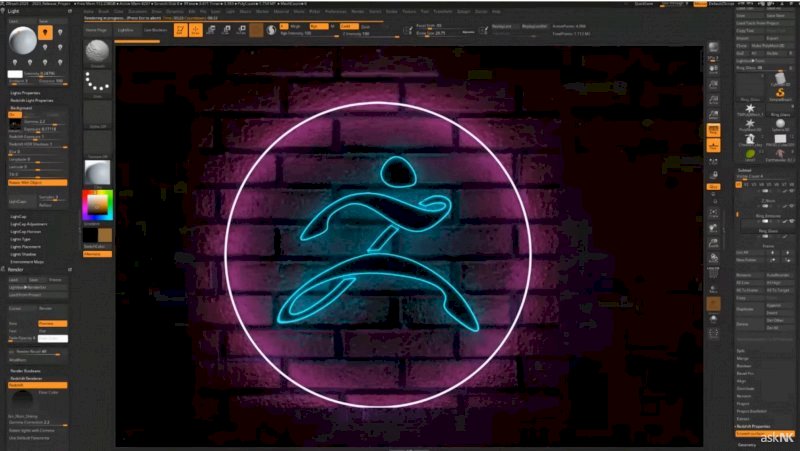The image size is (800, 451).
Task: Expand Lights Shadow section
Action: pos(23,254)
